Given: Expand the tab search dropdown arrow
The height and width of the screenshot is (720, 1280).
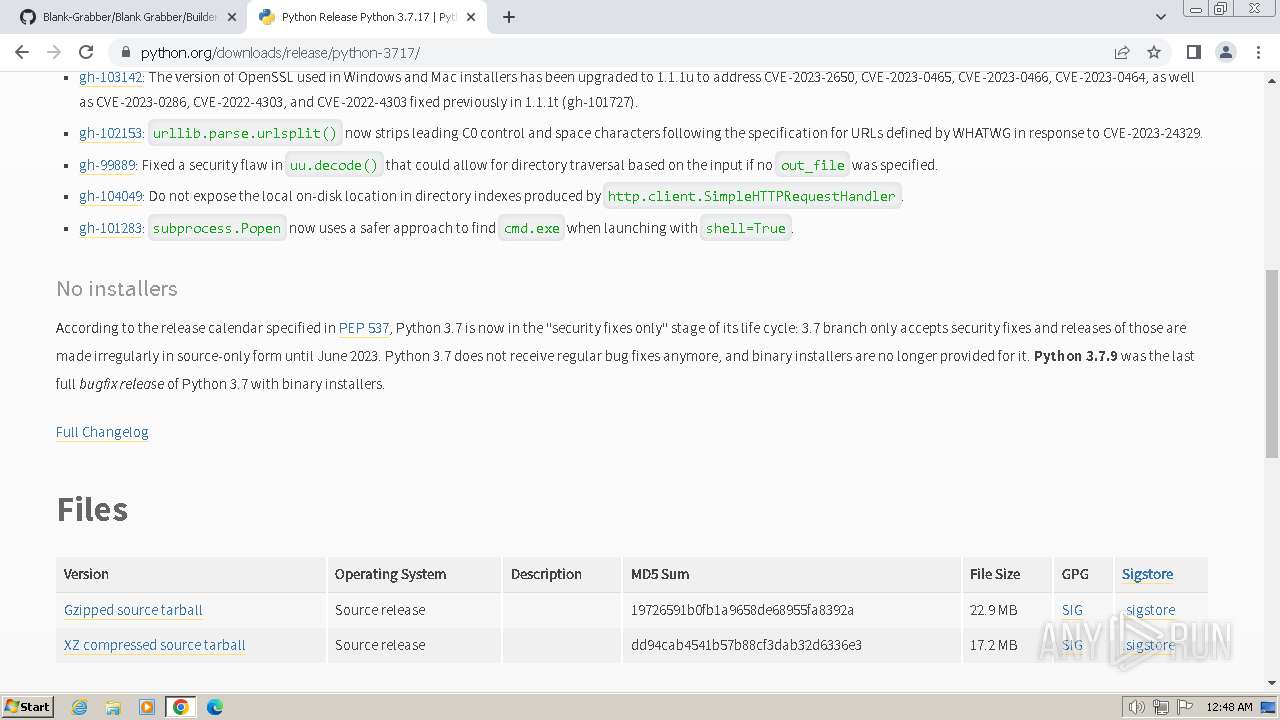Looking at the screenshot, I should pos(1160,17).
